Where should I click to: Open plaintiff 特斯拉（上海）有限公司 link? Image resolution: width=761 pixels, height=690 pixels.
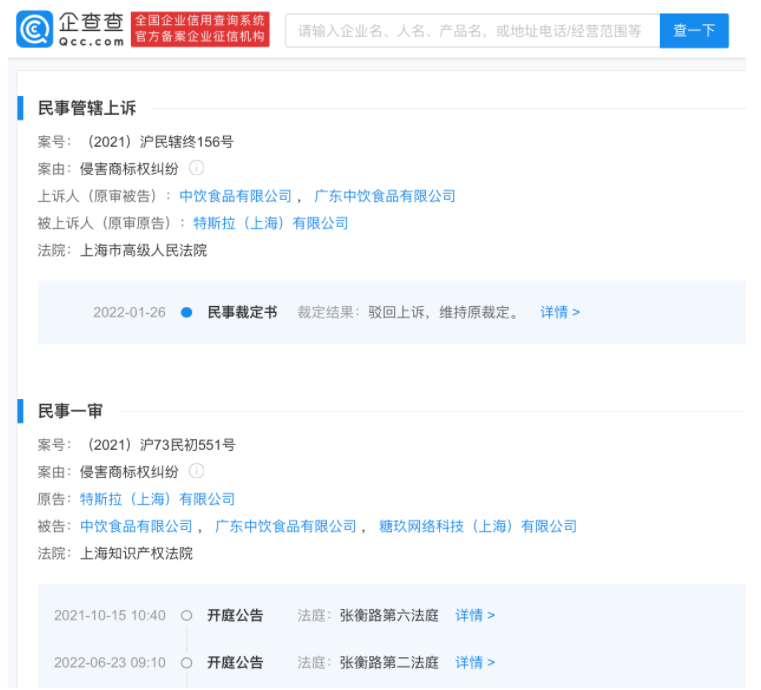[157, 498]
